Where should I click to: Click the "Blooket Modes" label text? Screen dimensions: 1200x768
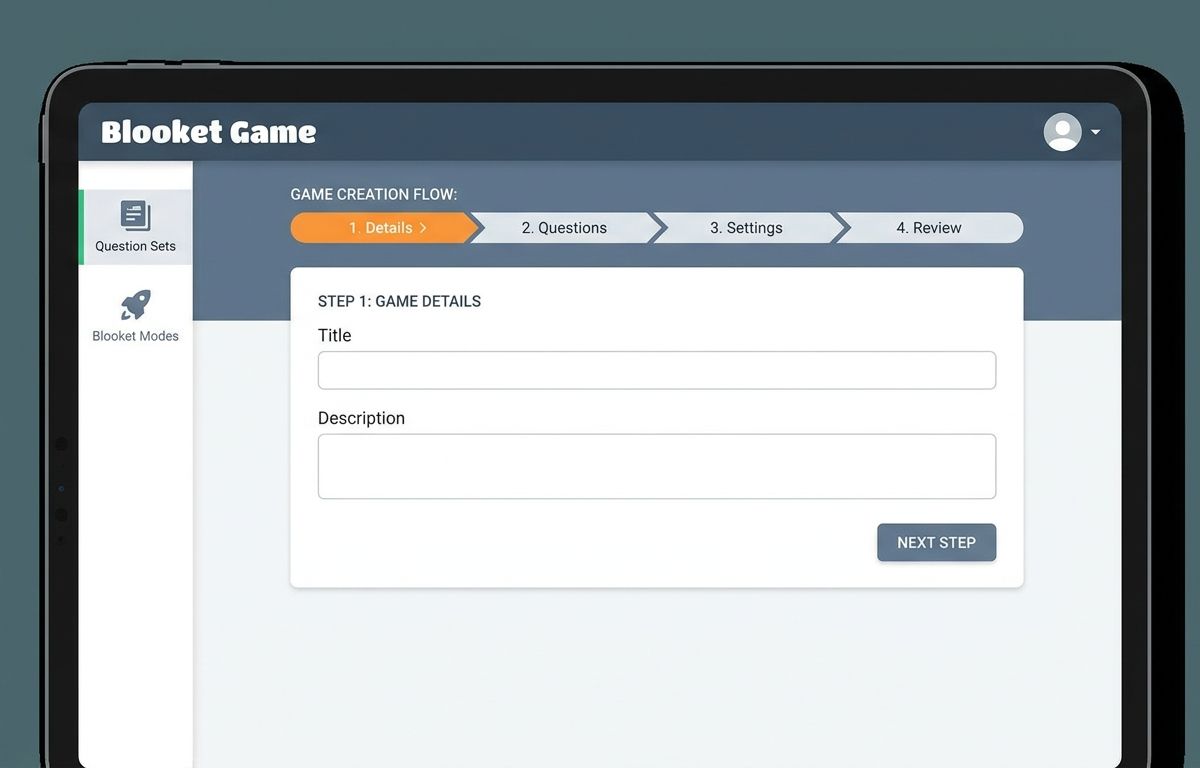click(x=135, y=336)
